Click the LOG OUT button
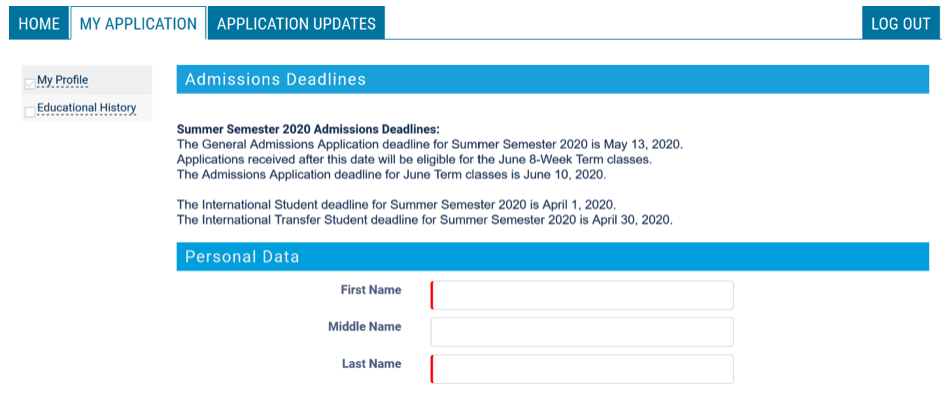Viewport: 949px width, 408px height. [900, 24]
